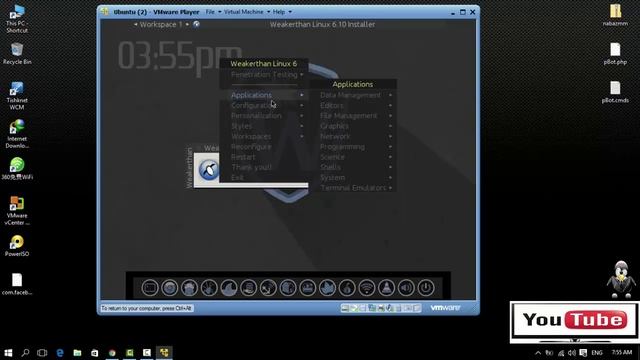This screenshot has height=360, width=640.
Task: Select This PC Shortcut desktop icon
Action: [17, 19]
